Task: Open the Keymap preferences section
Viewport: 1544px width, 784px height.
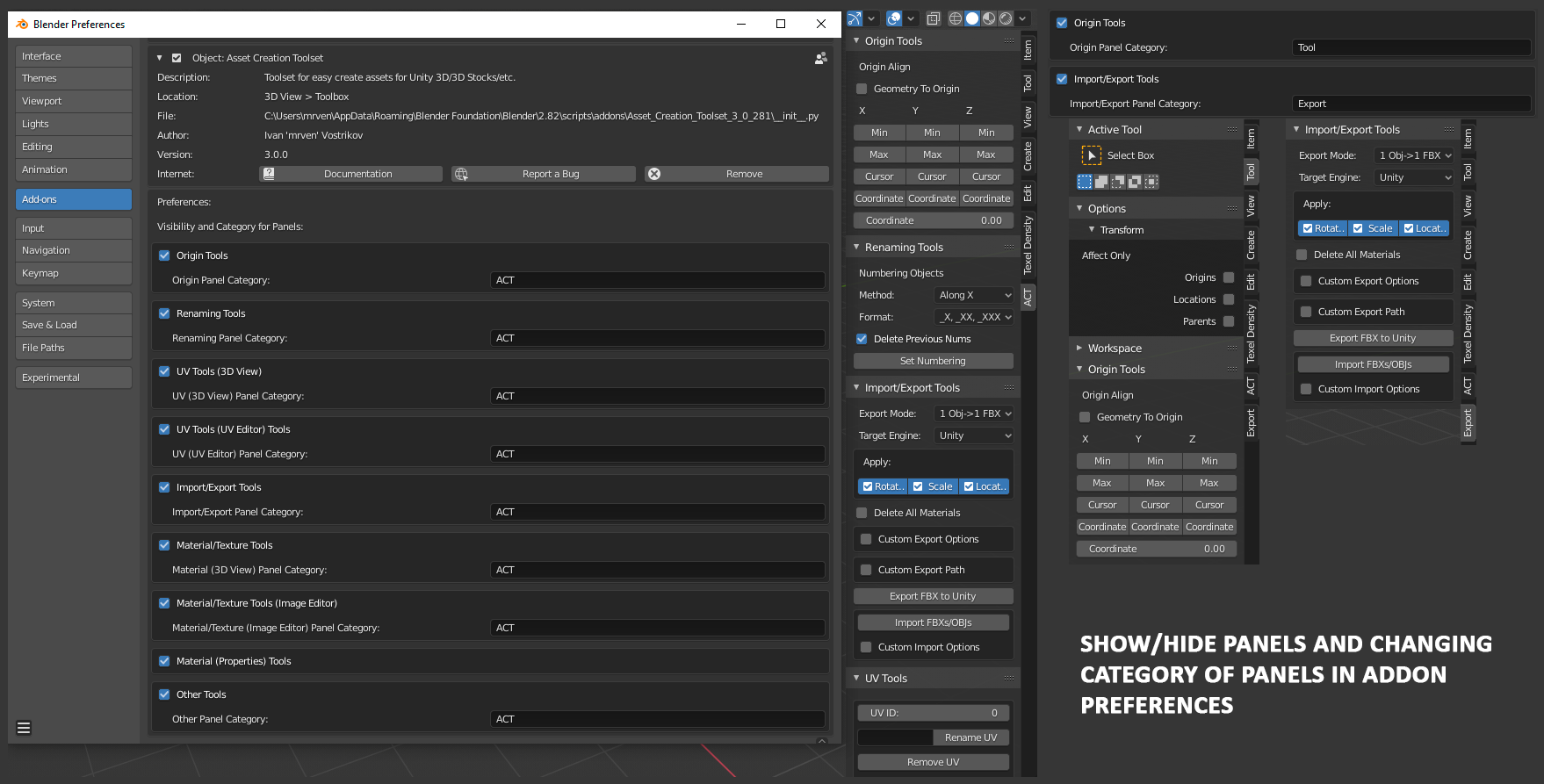Action: pyautogui.click(x=74, y=273)
